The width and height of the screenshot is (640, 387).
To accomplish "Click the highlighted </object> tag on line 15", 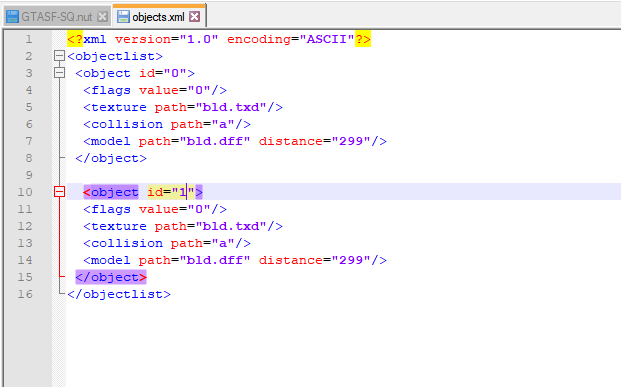I will click(111, 277).
